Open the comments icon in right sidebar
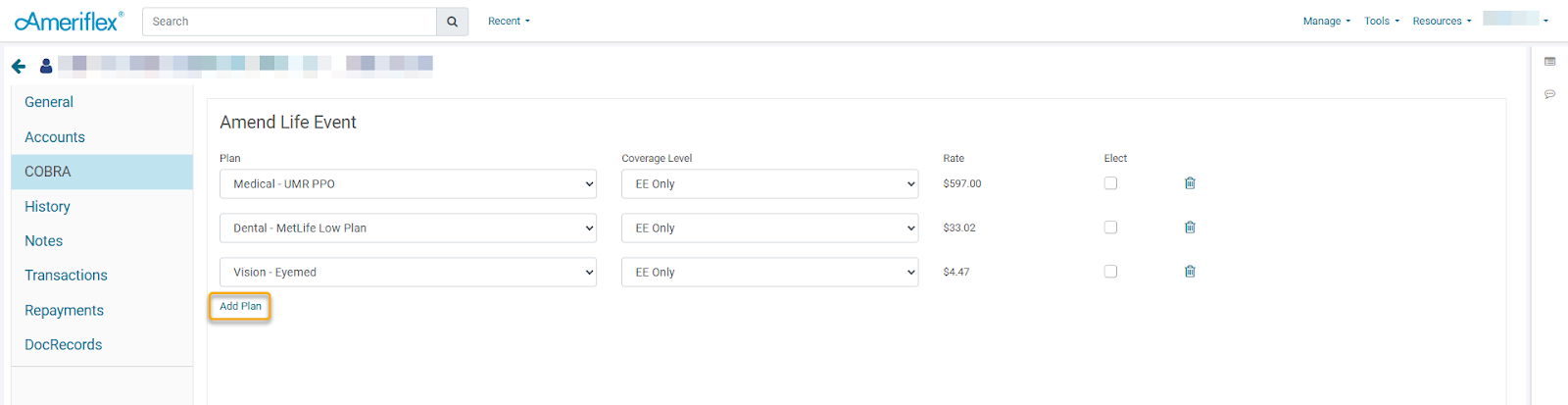The width and height of the screenshot is (1568, 405). pyautogui.click(x=1549, y=94)
